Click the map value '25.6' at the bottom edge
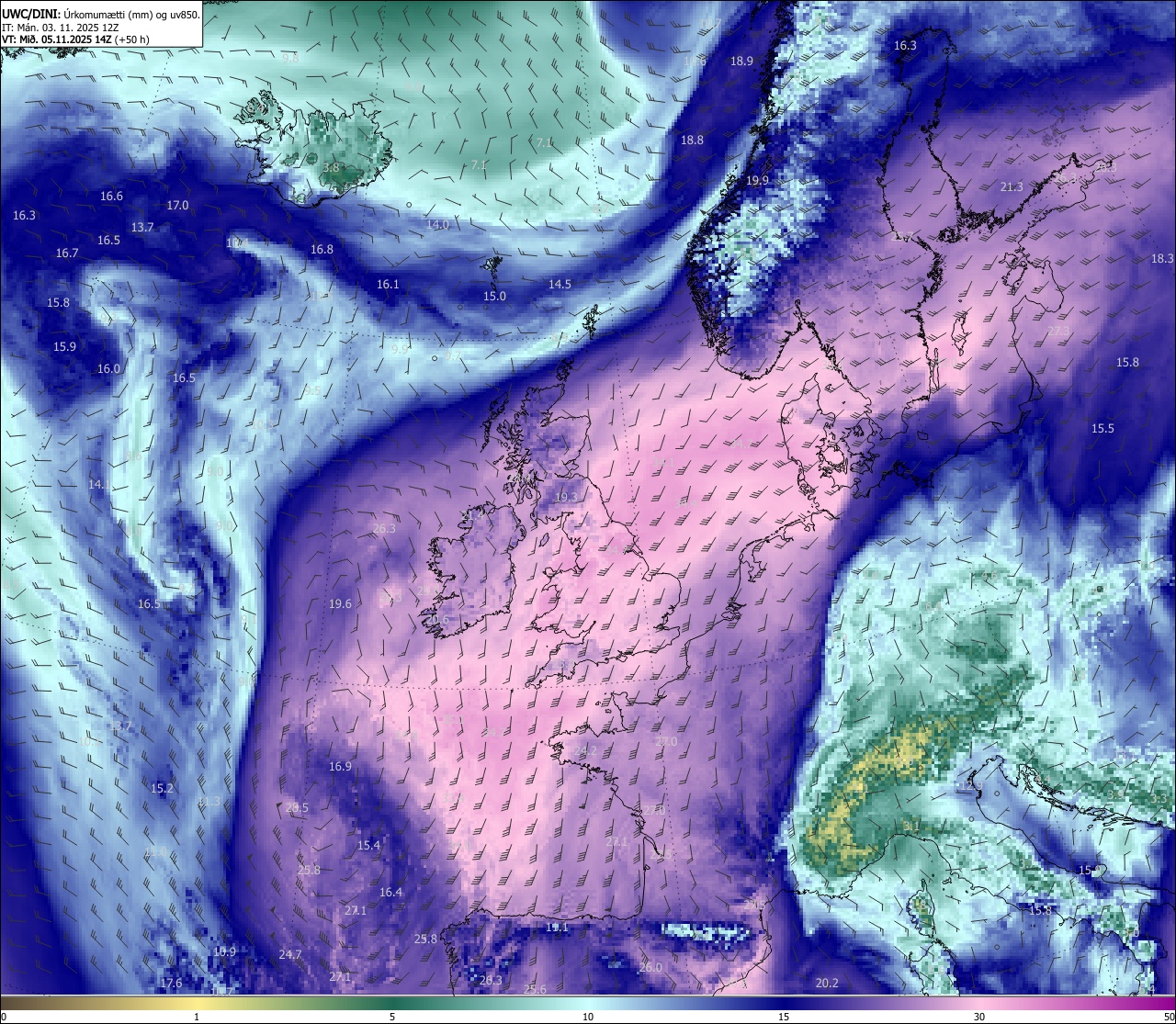 (535, 989)
